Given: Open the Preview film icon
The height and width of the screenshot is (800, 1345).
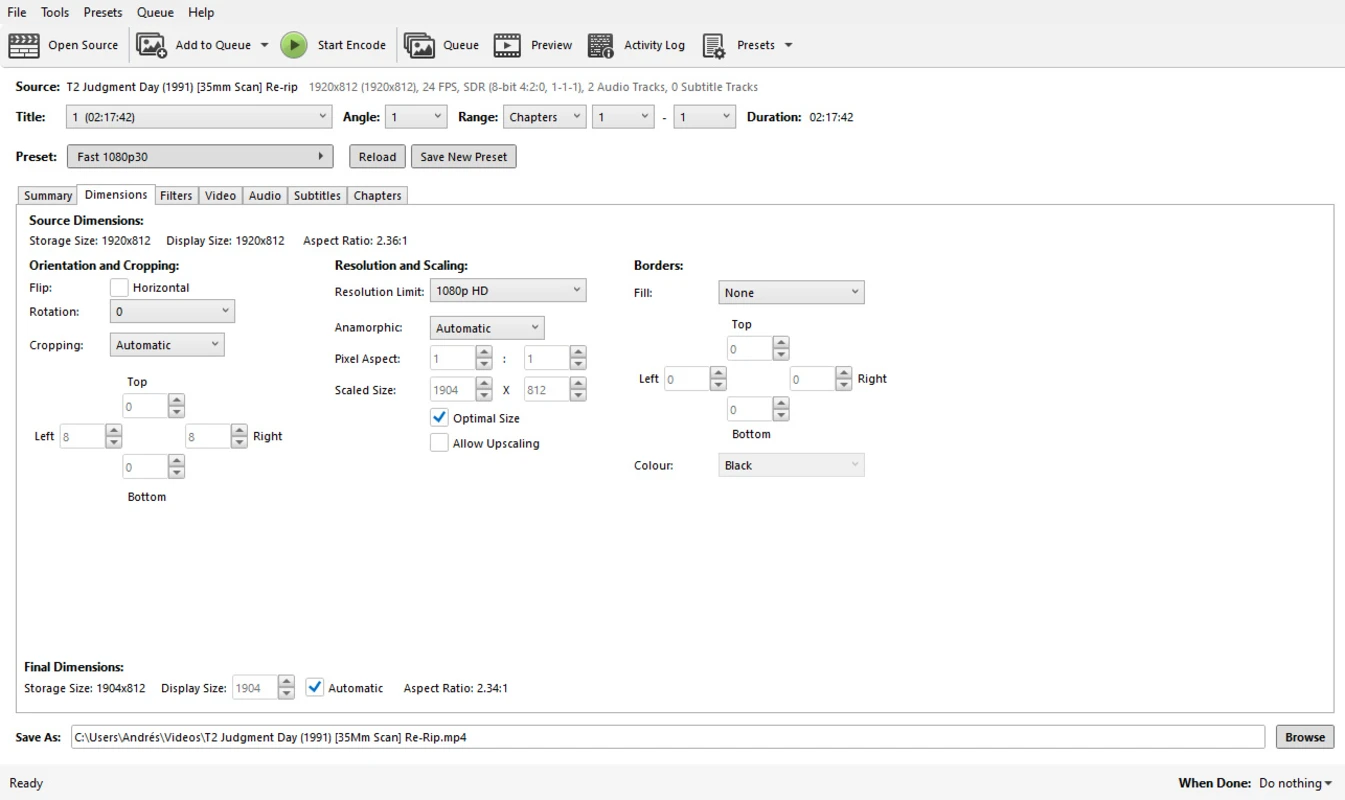Looking at the screenshot, I should [507, 45].
